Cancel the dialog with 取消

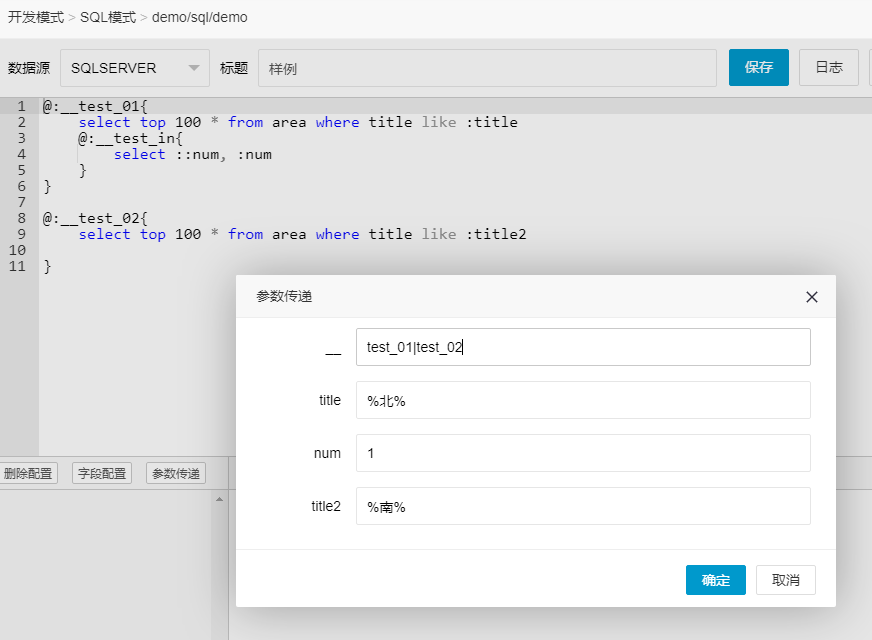coord(786,580)
